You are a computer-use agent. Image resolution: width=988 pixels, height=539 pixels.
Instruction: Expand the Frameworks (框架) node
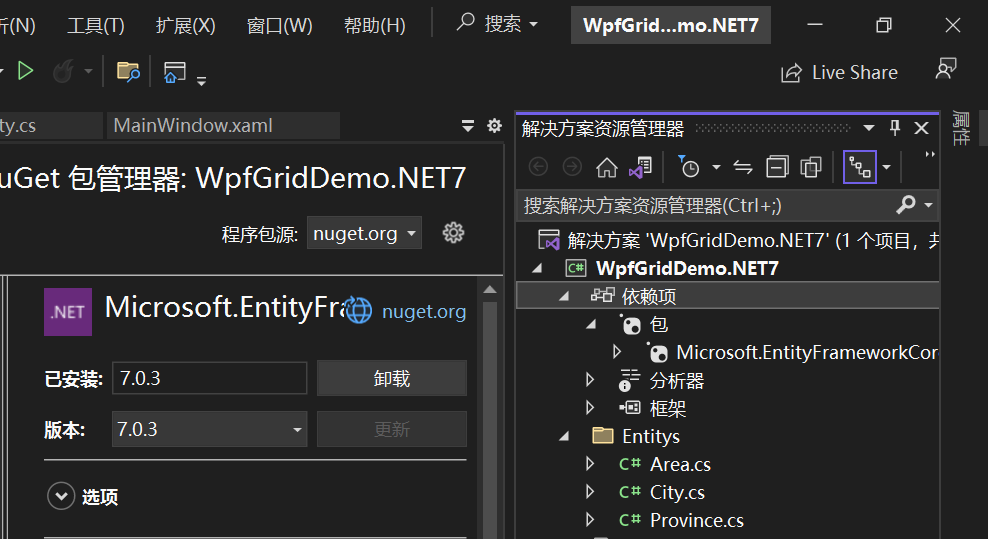tap(590, 407)
